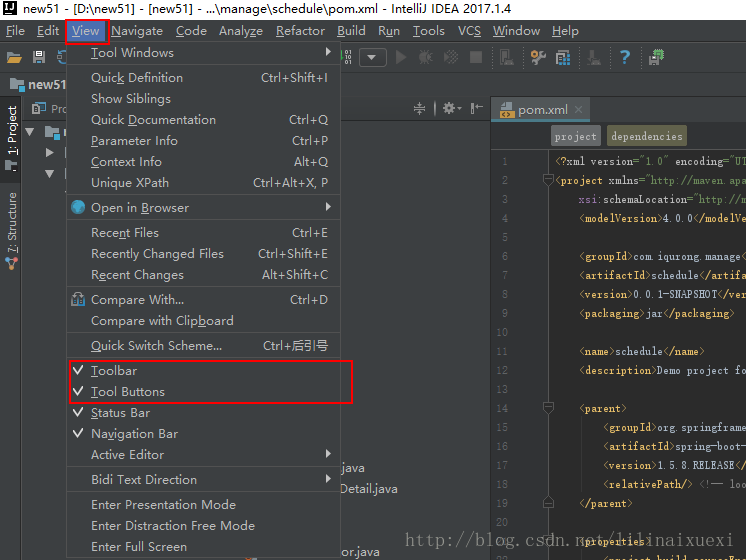
Task: Fold the parent tag at line 14
Action: [548, 408]
